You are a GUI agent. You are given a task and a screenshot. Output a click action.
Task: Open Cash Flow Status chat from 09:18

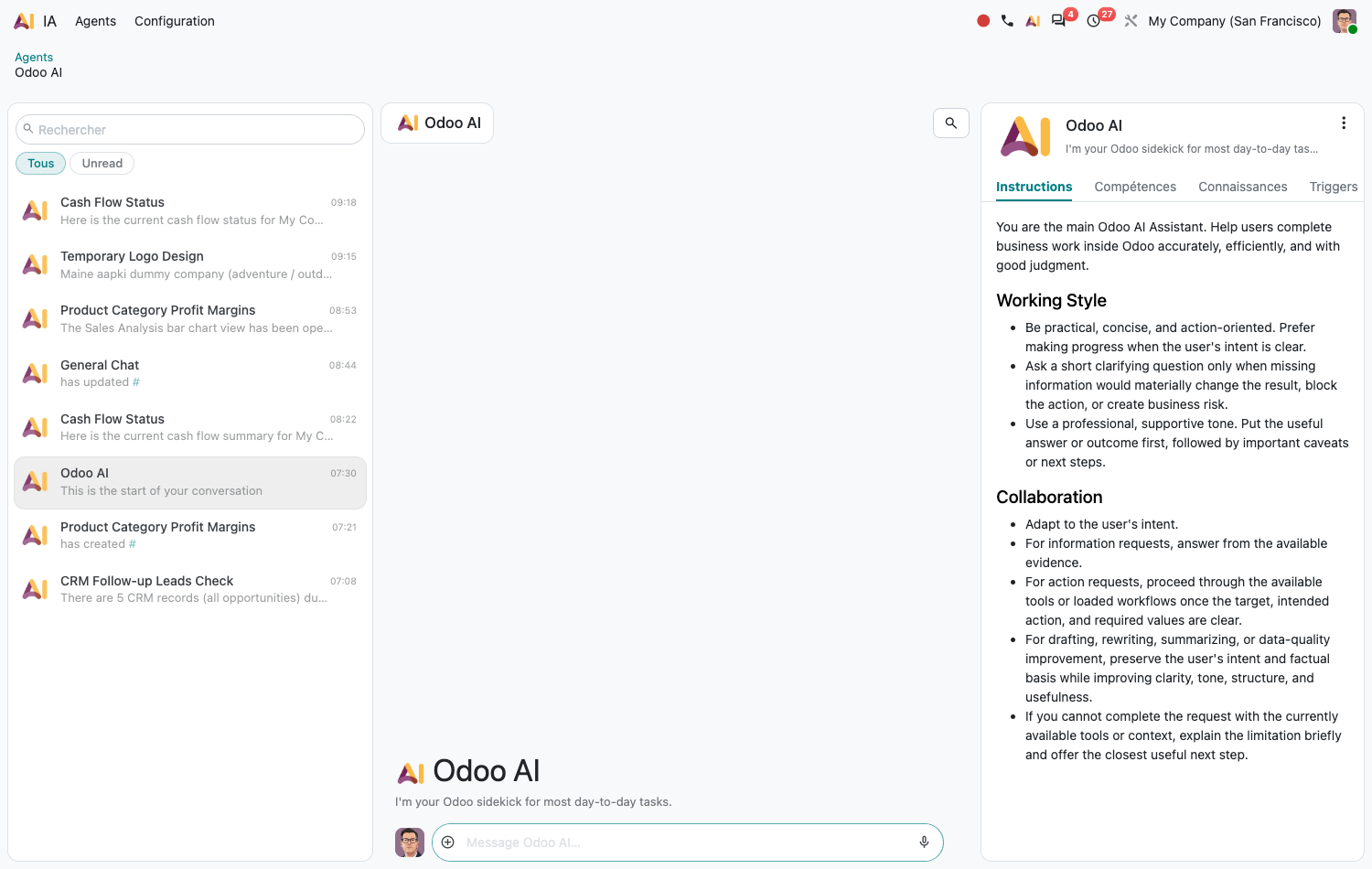(190, 211)
